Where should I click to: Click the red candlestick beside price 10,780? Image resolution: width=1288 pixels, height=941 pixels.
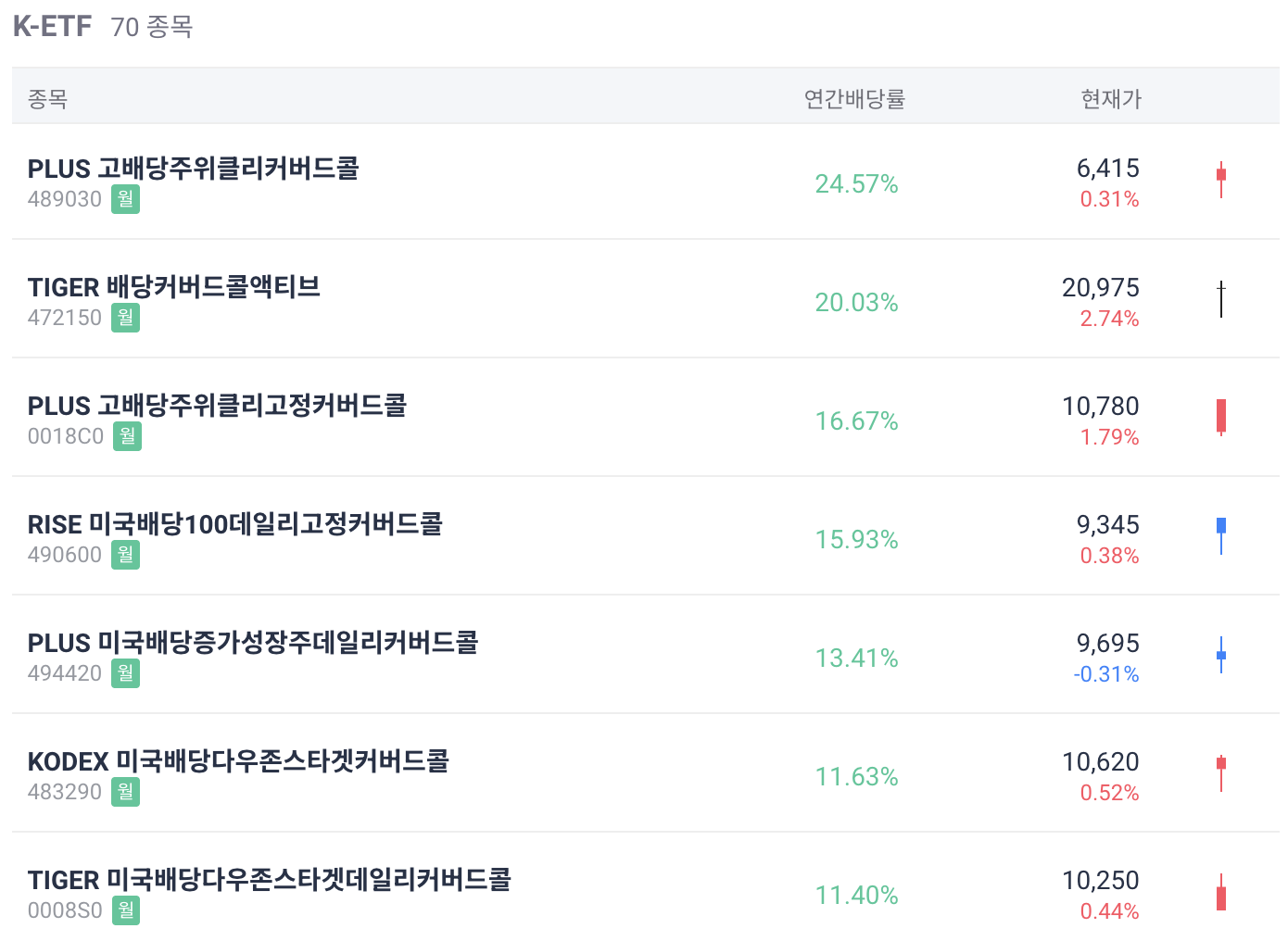click(x=1221, y=417)
